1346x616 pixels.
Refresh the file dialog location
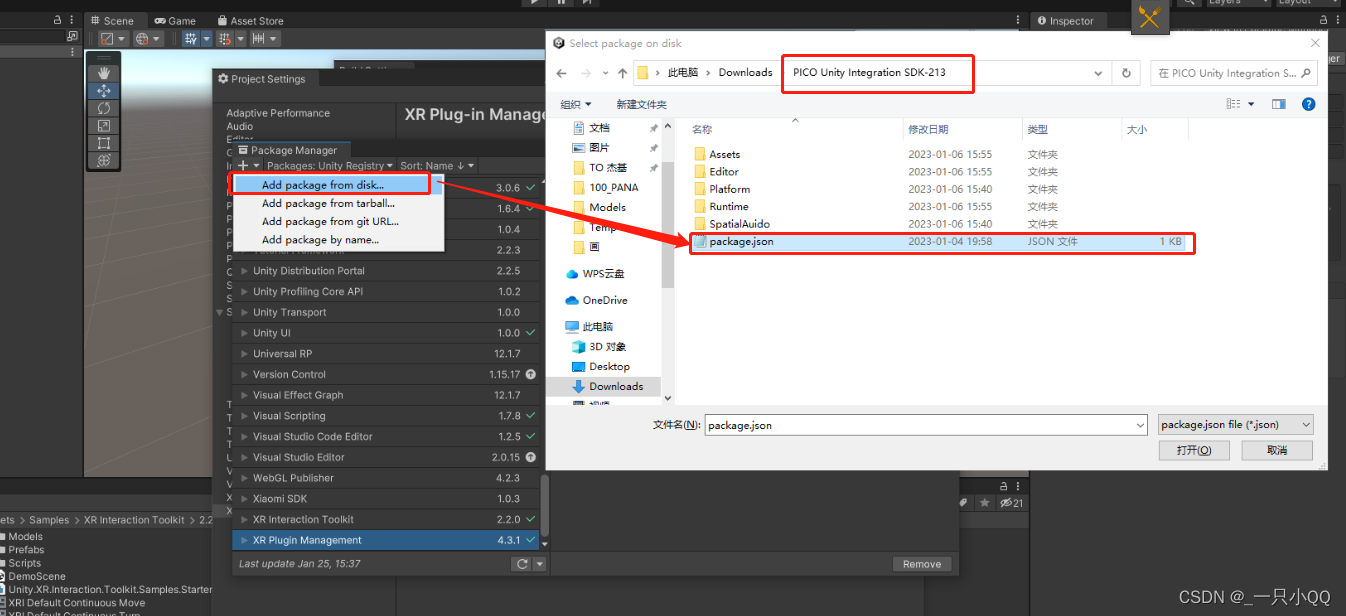pyautogui.click(x=1126, y=73)
